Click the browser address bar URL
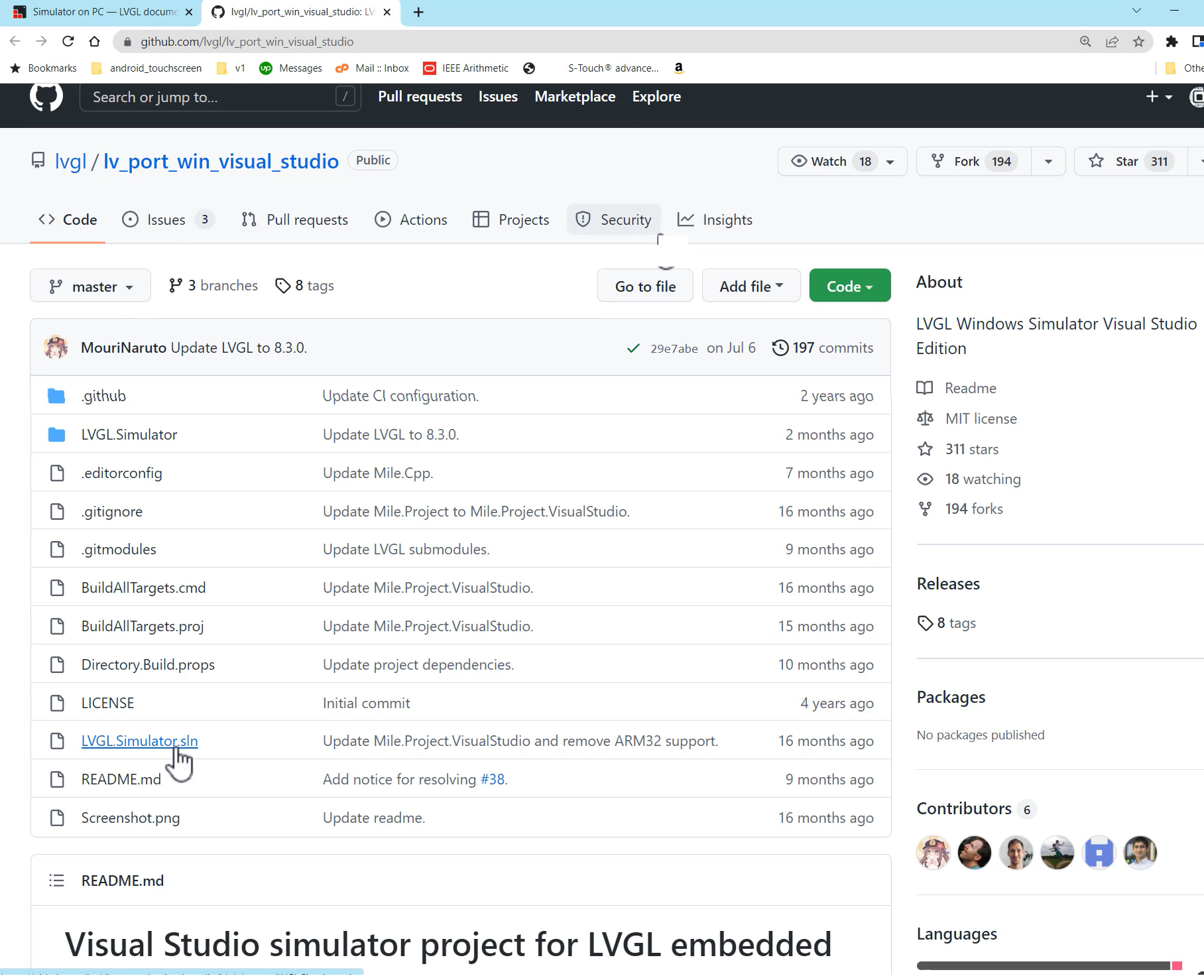 pos(247,41)
